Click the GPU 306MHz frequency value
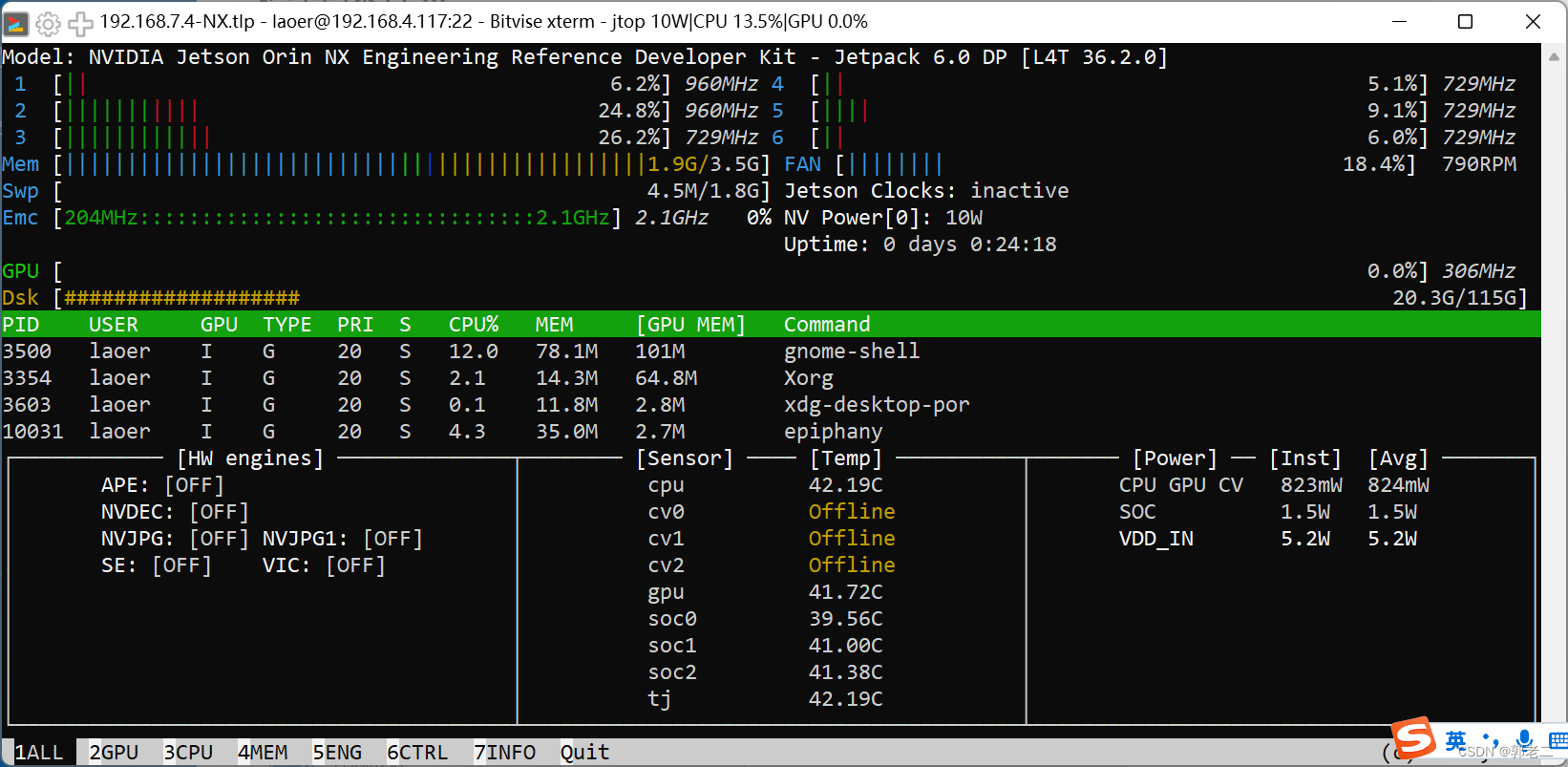1568x767 pixels. (x=1479, y=271)
